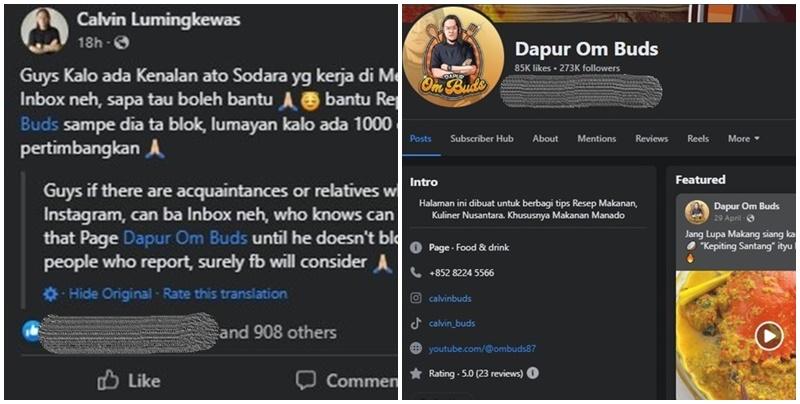Click the globe public audience icon
Screen dimensions: 800x404
pyautogui.click(x=121, y=42)
